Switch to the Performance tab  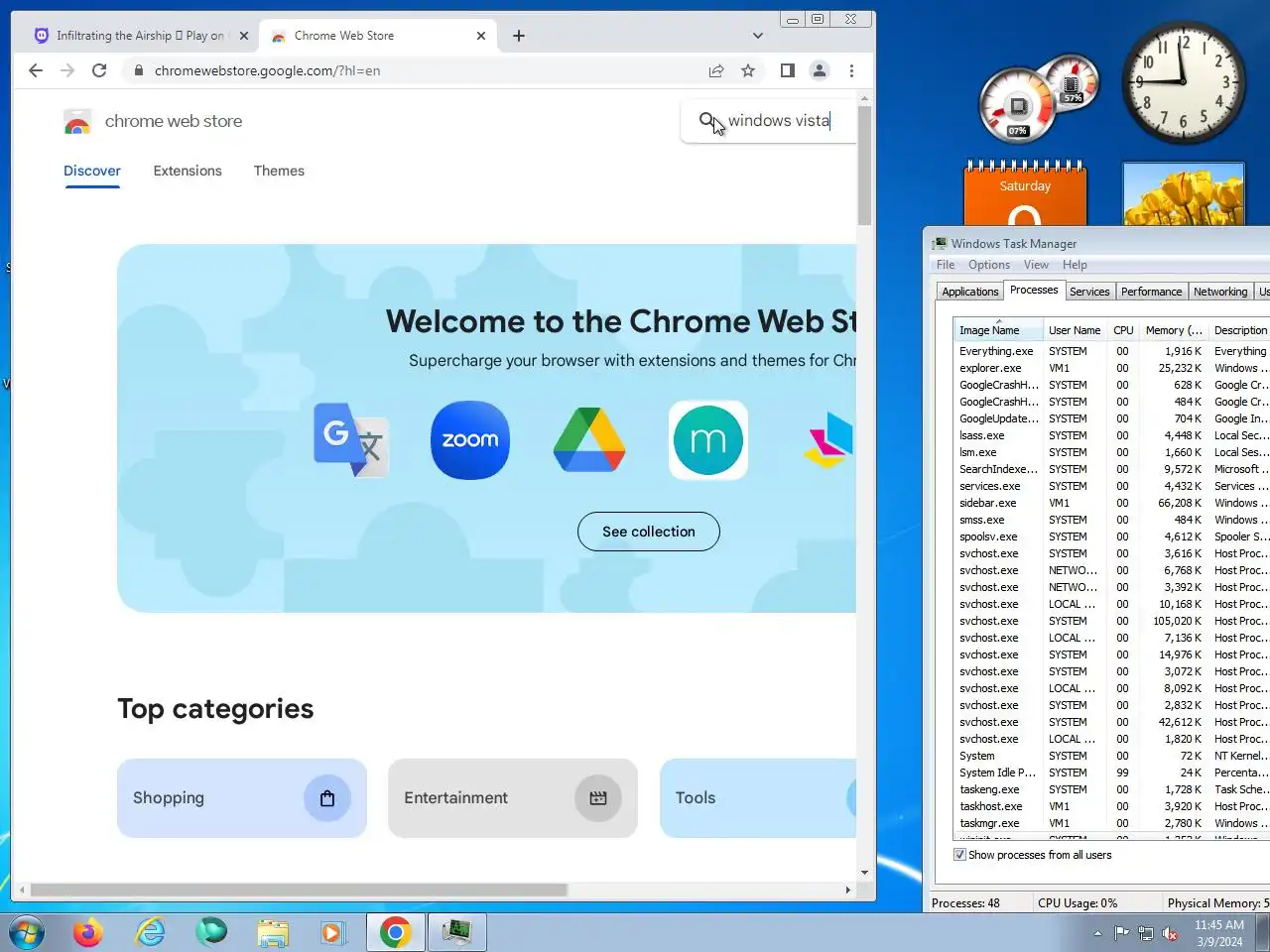[1151, 292]
